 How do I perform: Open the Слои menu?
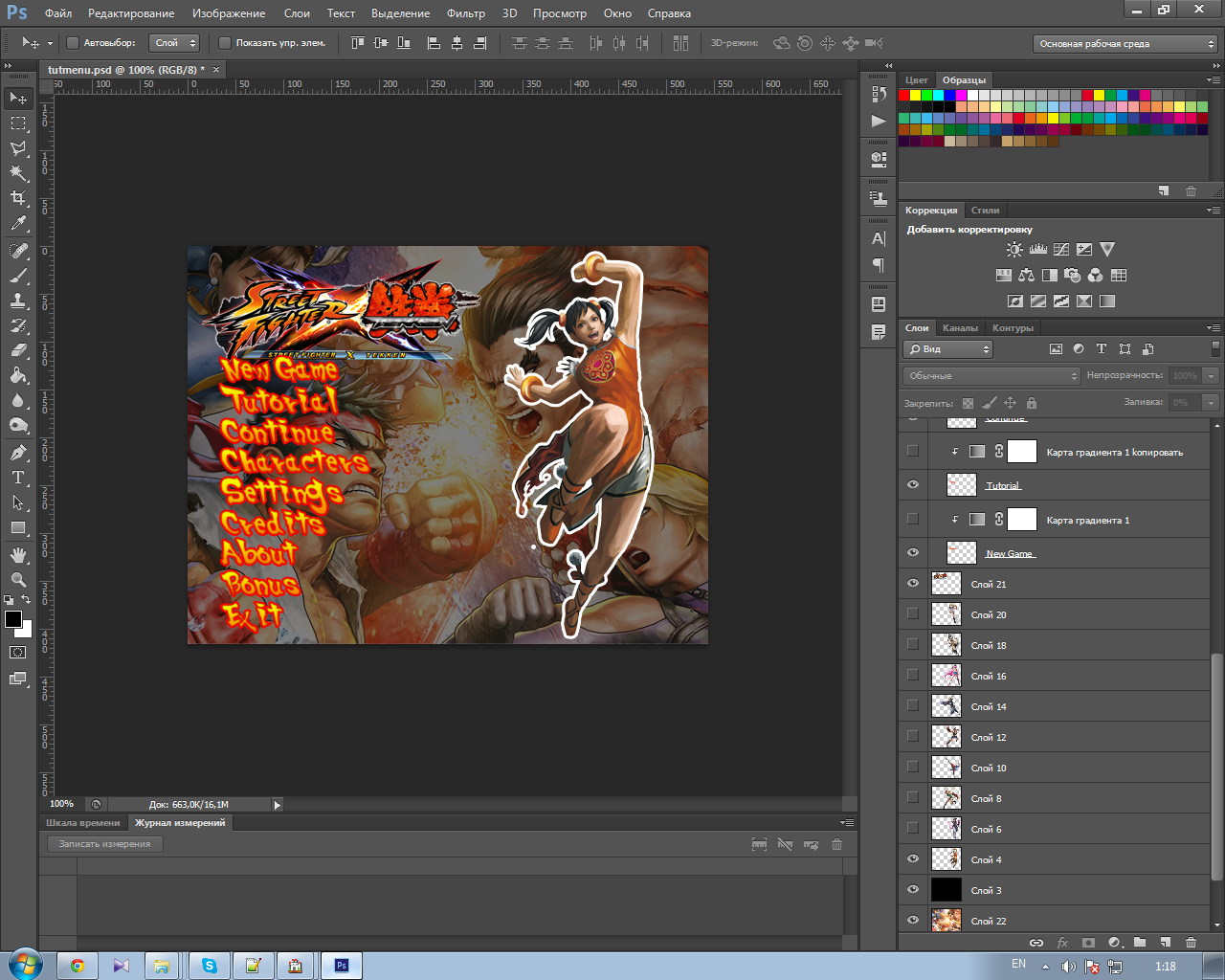click(297, 13)
